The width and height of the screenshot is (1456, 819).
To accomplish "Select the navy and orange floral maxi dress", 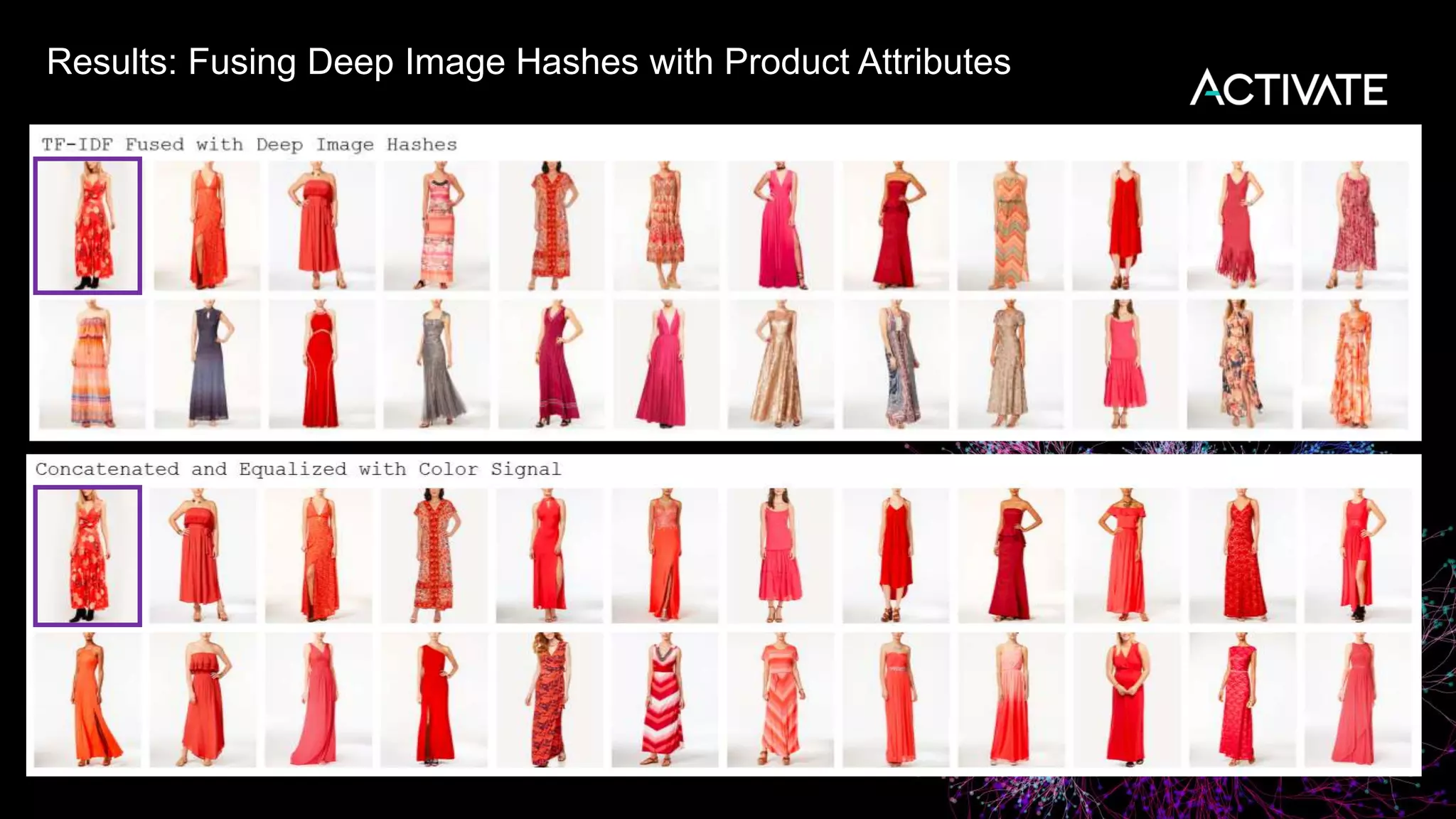I will pos(1240,364).
